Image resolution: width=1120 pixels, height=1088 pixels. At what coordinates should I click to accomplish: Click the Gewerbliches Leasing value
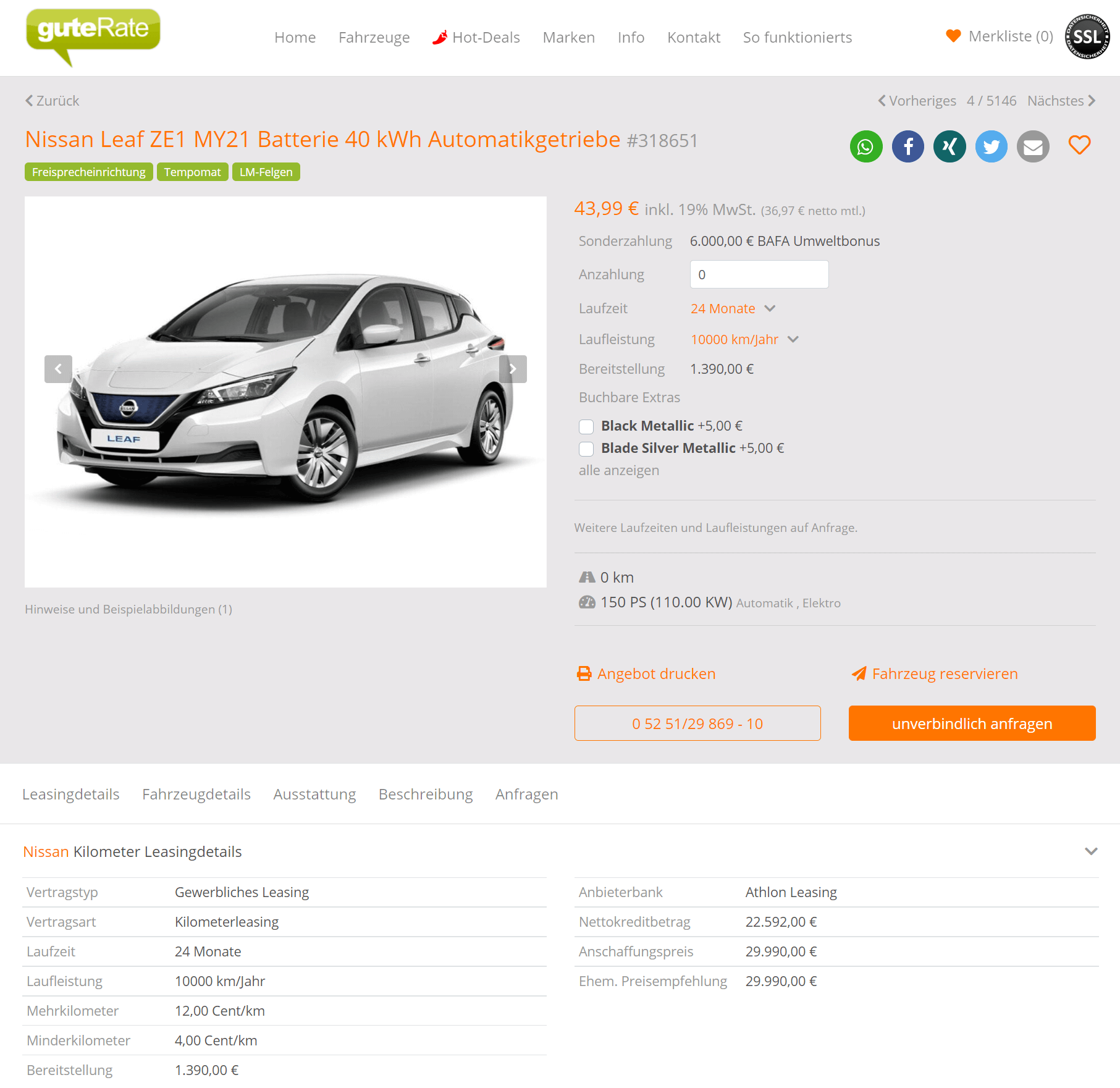[242, 892]
